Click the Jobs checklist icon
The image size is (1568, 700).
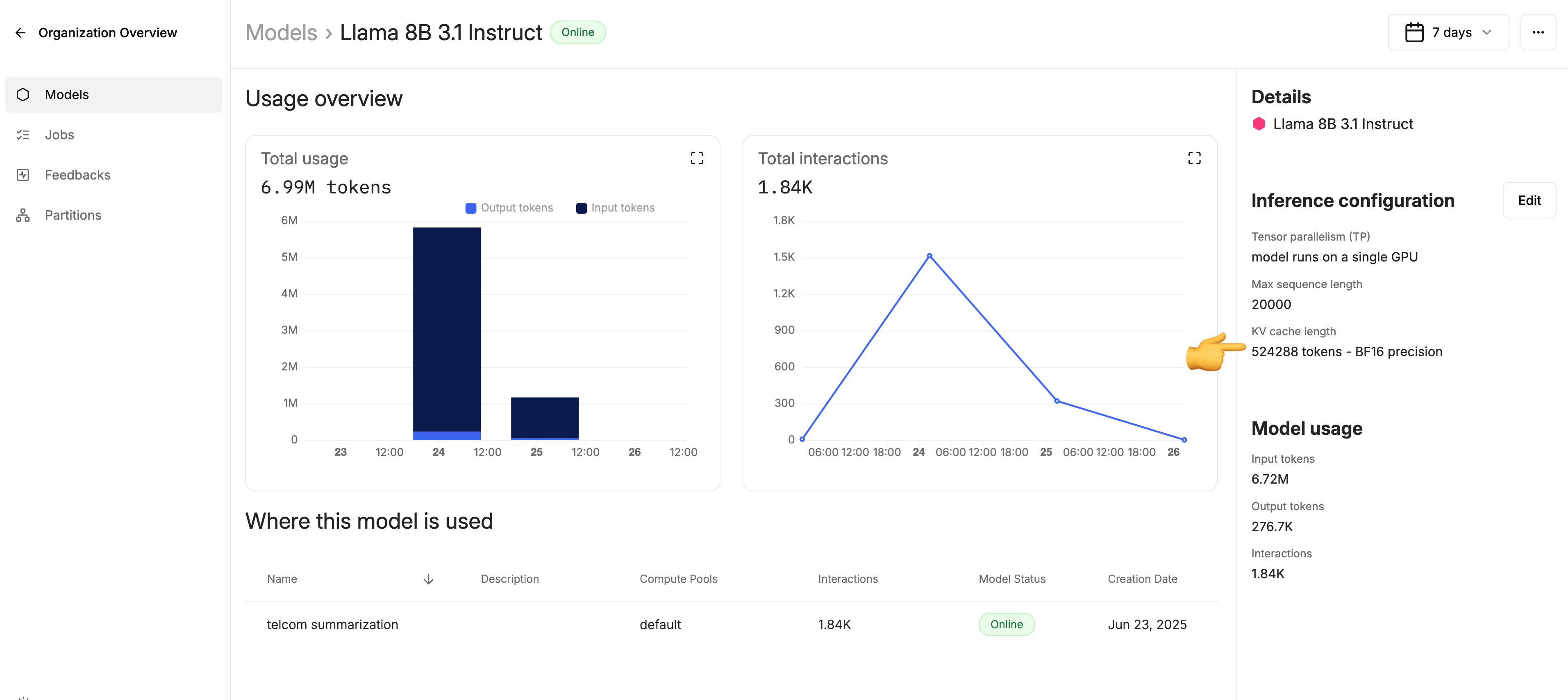23,134
